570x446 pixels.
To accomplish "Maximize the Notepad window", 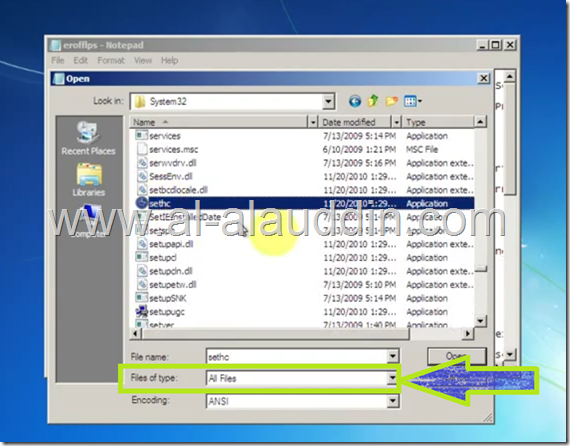I will (x=495, y=45).
